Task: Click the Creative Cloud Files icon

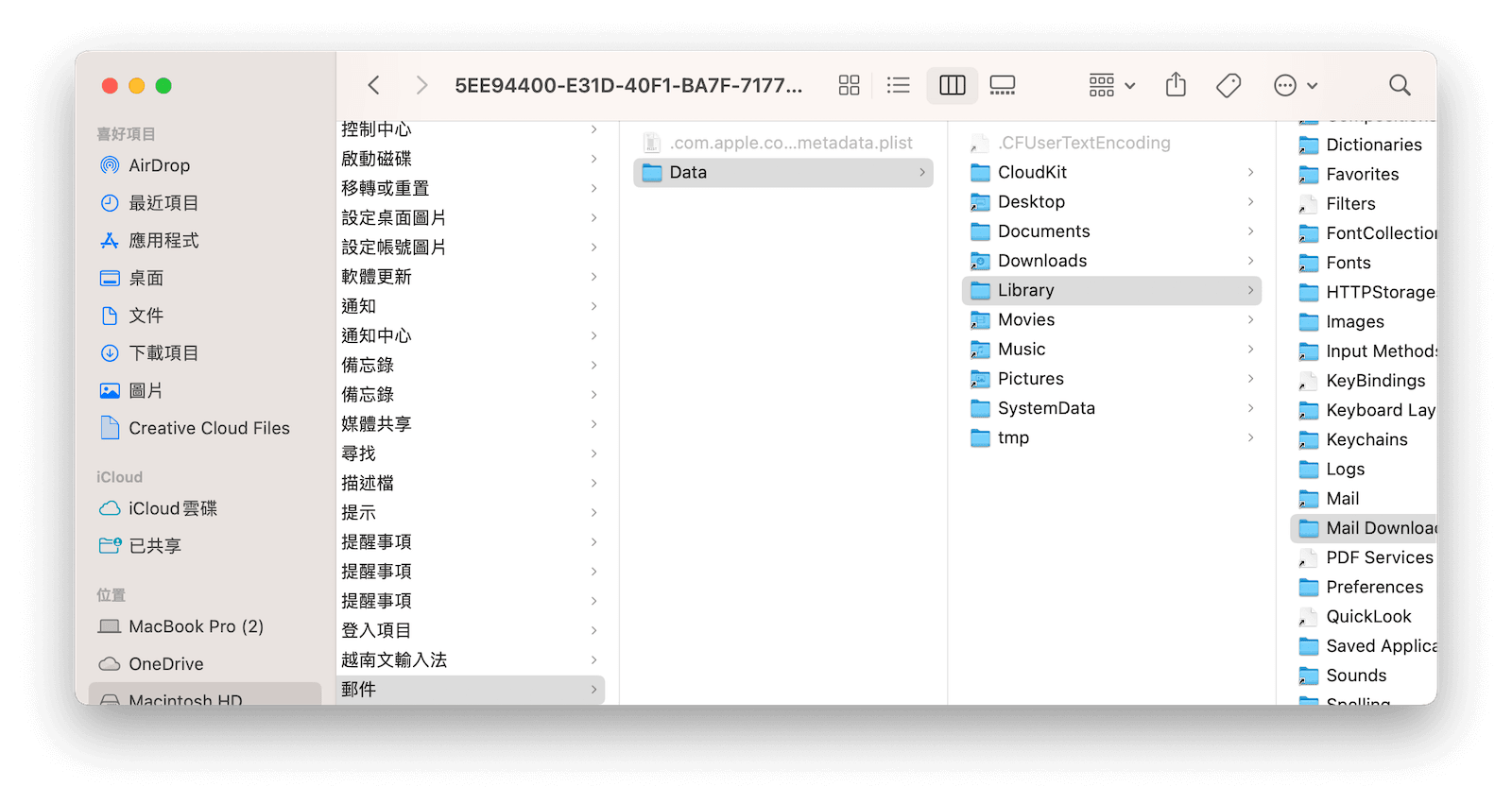Action: (x=110, y=428)
